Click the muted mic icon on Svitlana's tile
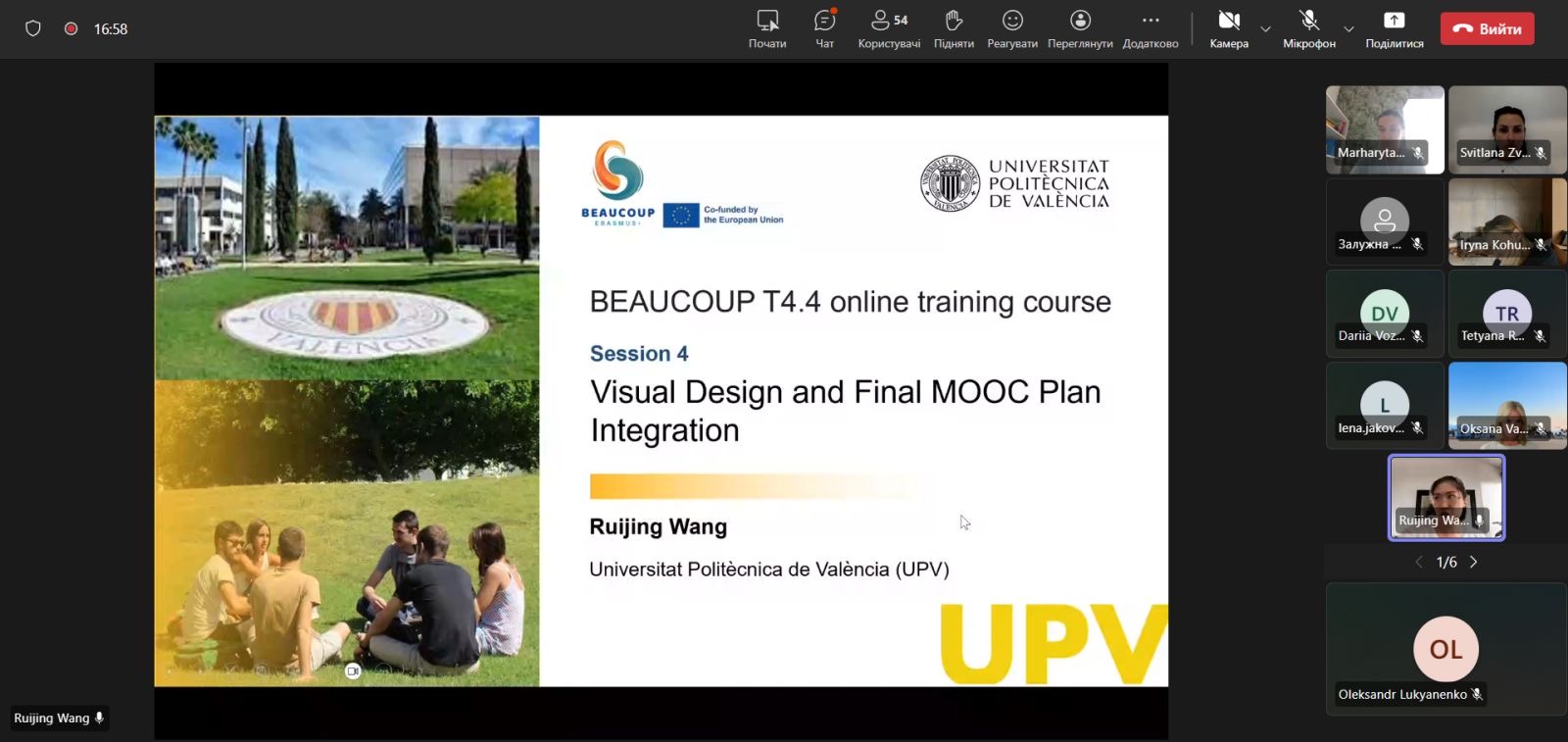1568x742 pixels. click(1541, 153)
